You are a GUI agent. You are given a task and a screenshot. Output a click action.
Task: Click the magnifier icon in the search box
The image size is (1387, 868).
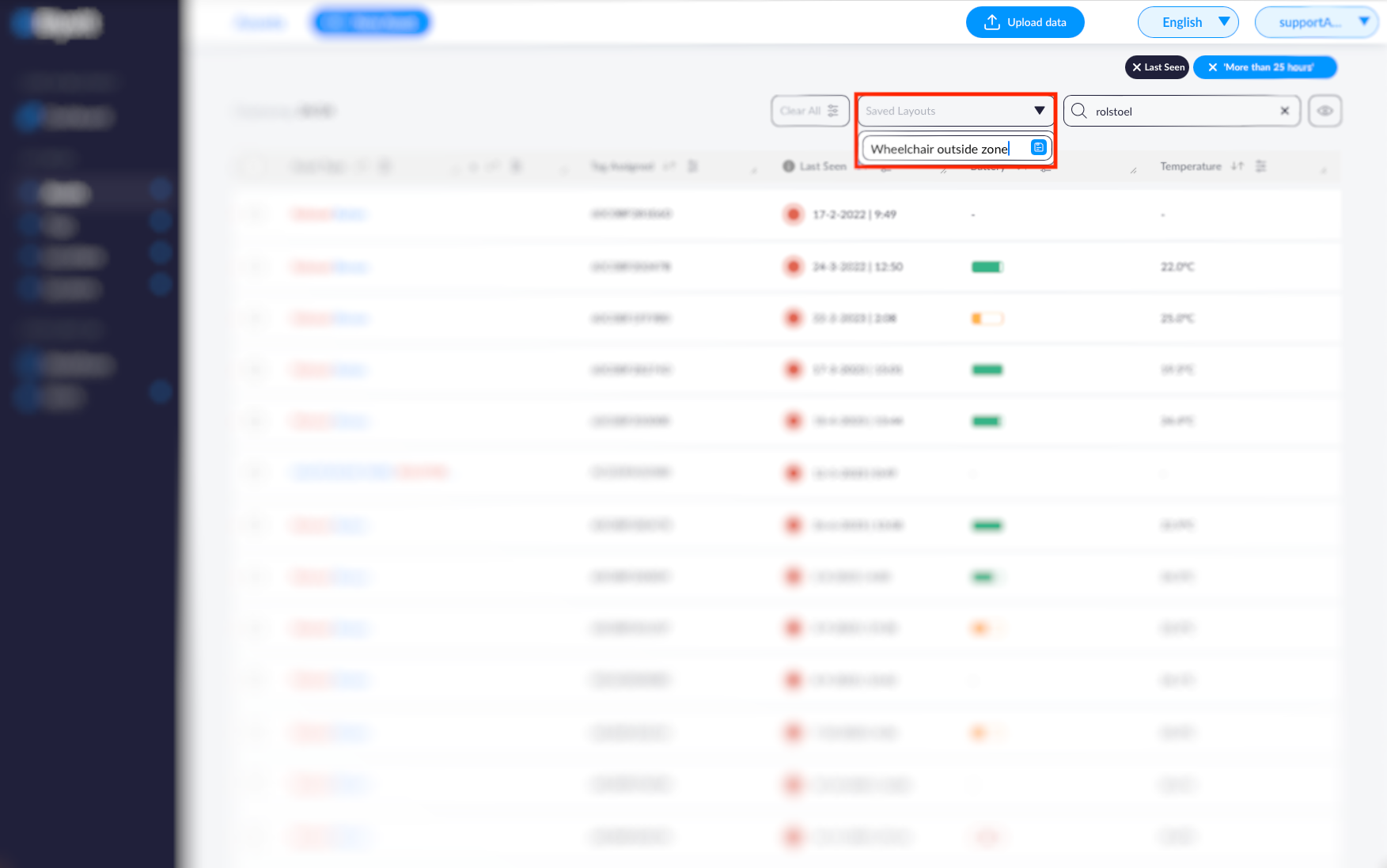click(1079, 111)
